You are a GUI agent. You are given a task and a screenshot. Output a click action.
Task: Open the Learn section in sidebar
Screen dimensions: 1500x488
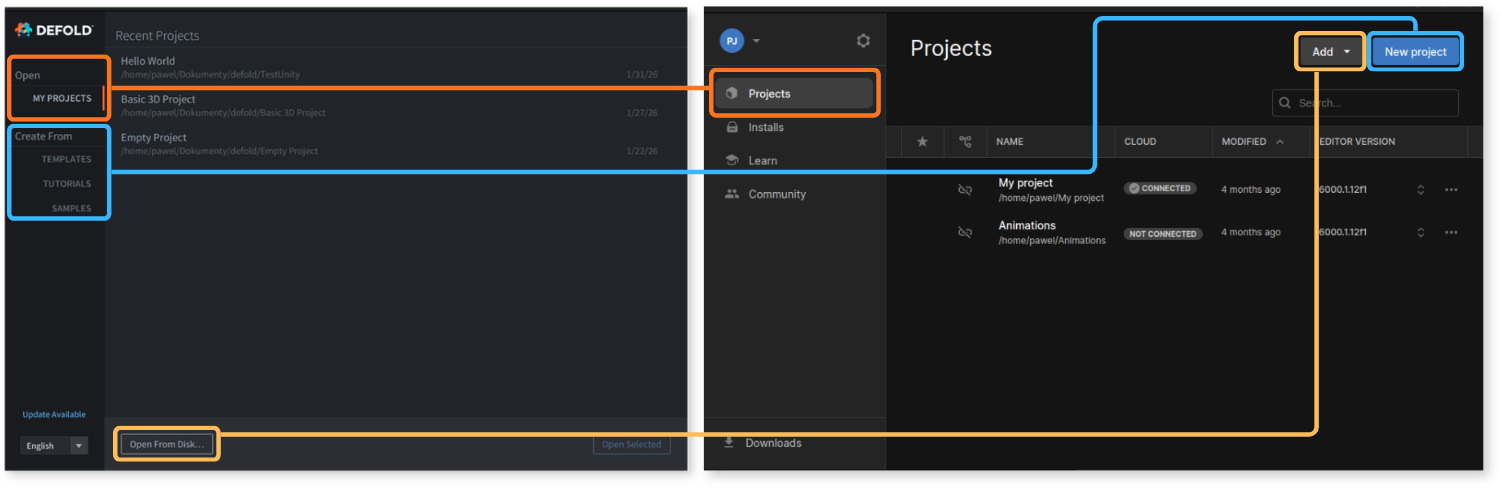(762, 161)
